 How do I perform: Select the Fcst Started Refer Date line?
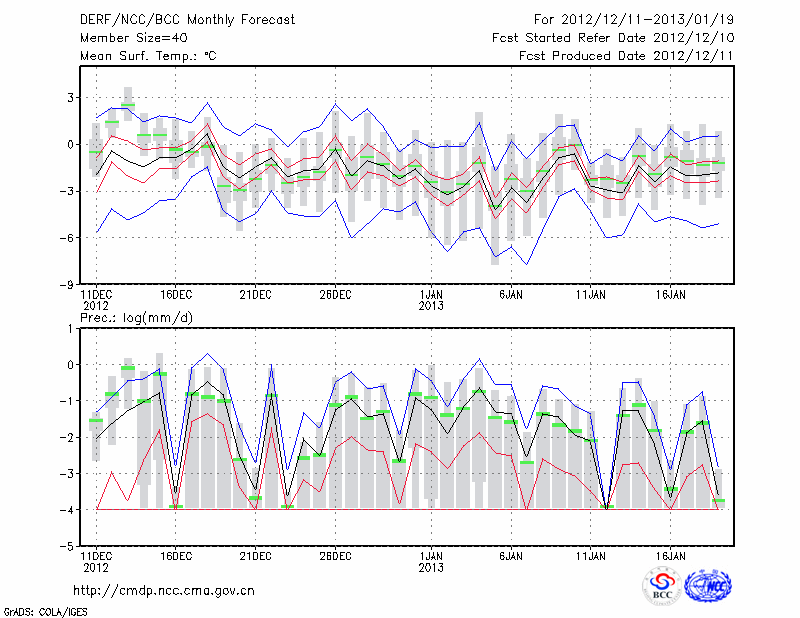click(x=613, y=38)
